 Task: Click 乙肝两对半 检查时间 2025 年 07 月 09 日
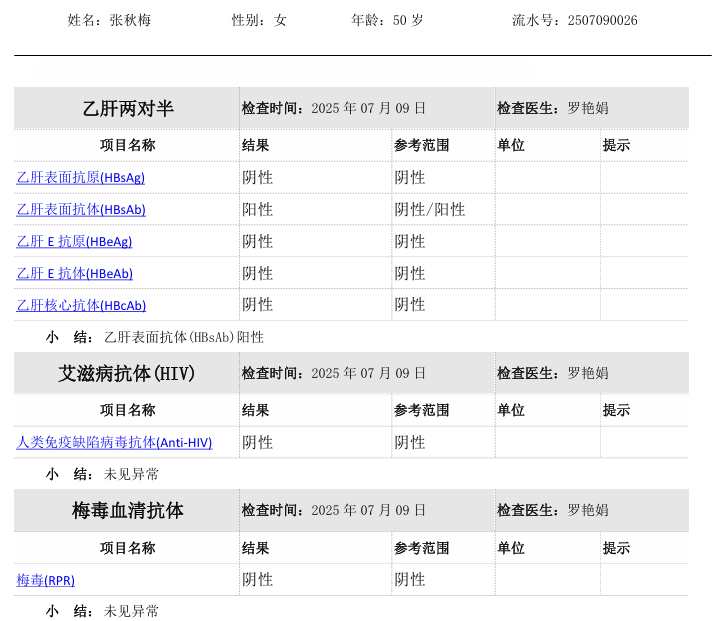pos(333,108)
